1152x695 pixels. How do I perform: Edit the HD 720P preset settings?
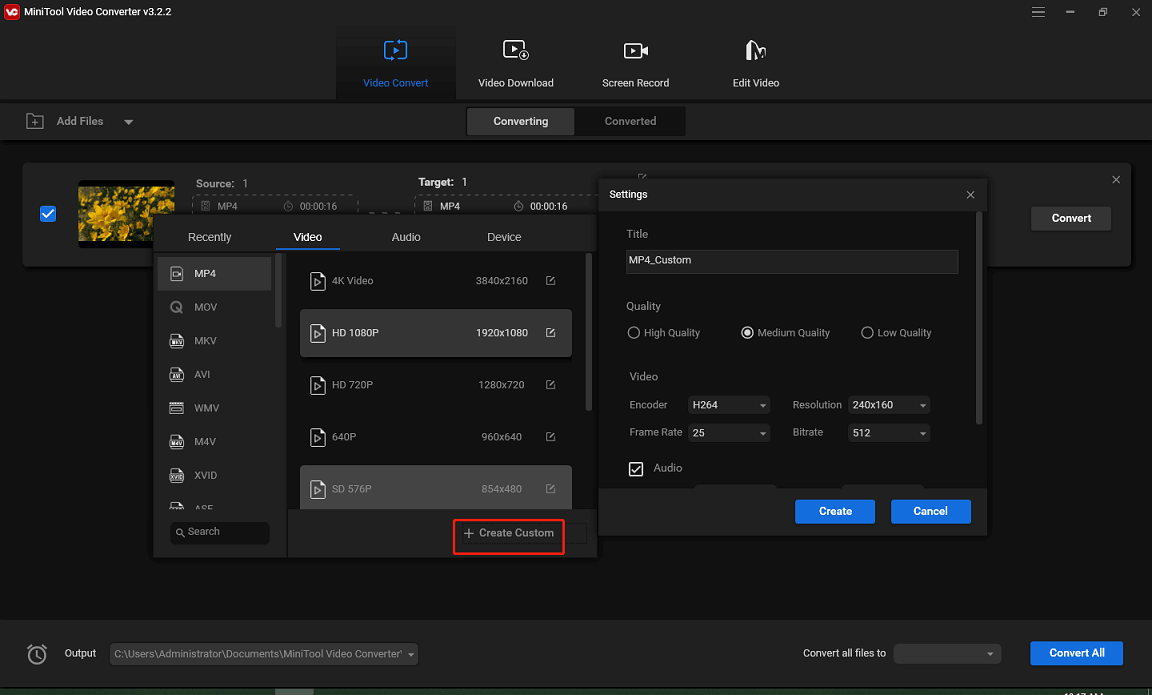click(x=550, y=385)
